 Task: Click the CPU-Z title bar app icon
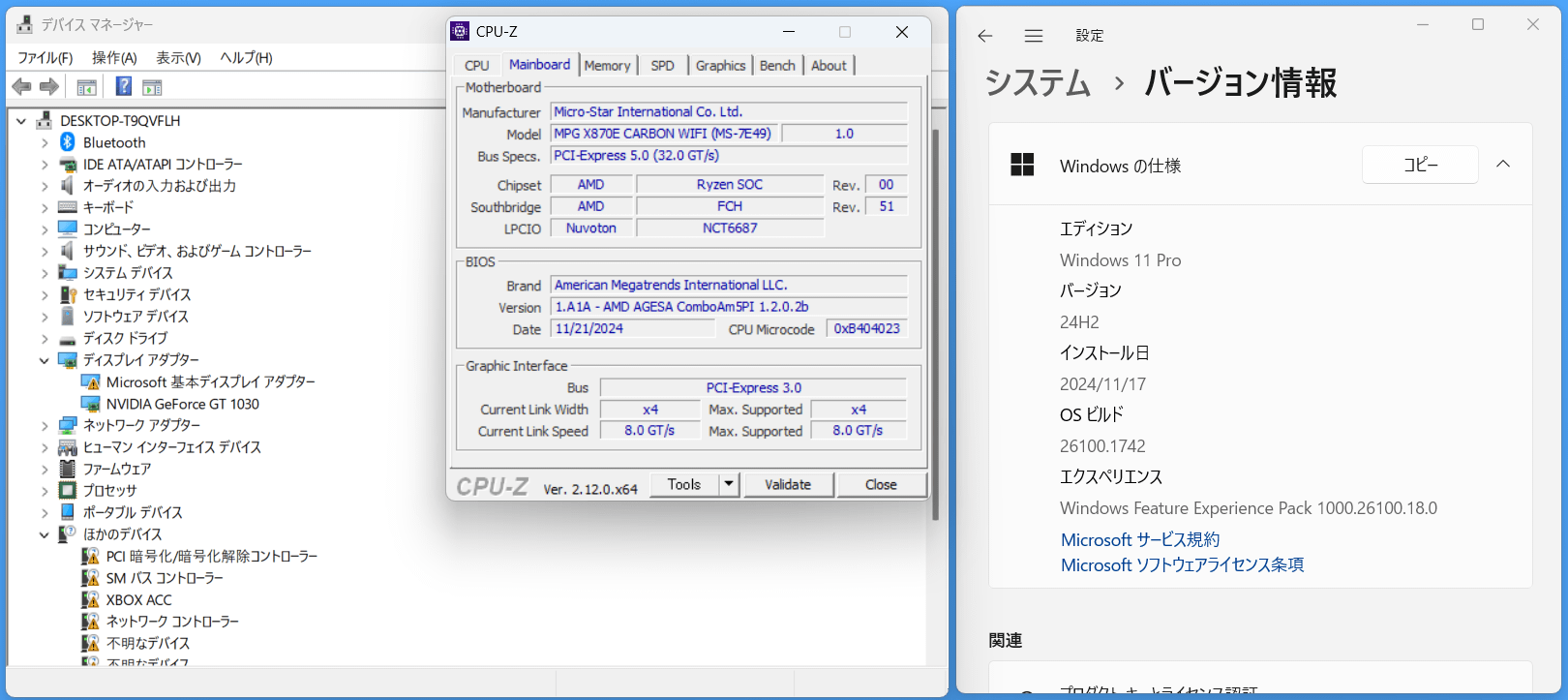pyautogui.click(x=461, y=32)
